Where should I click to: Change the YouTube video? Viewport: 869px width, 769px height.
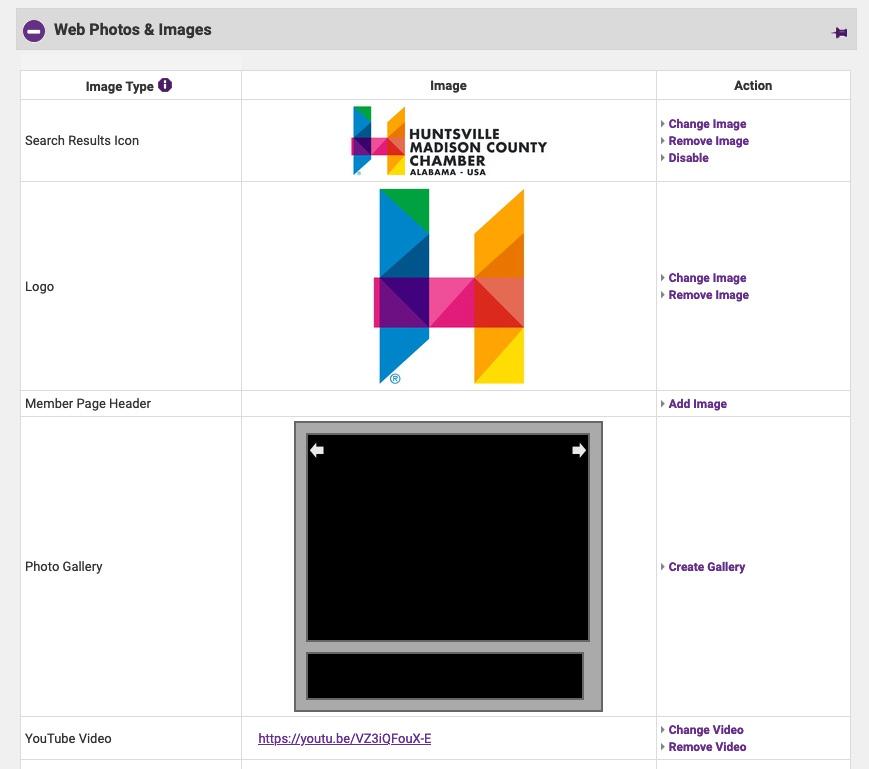706,730
